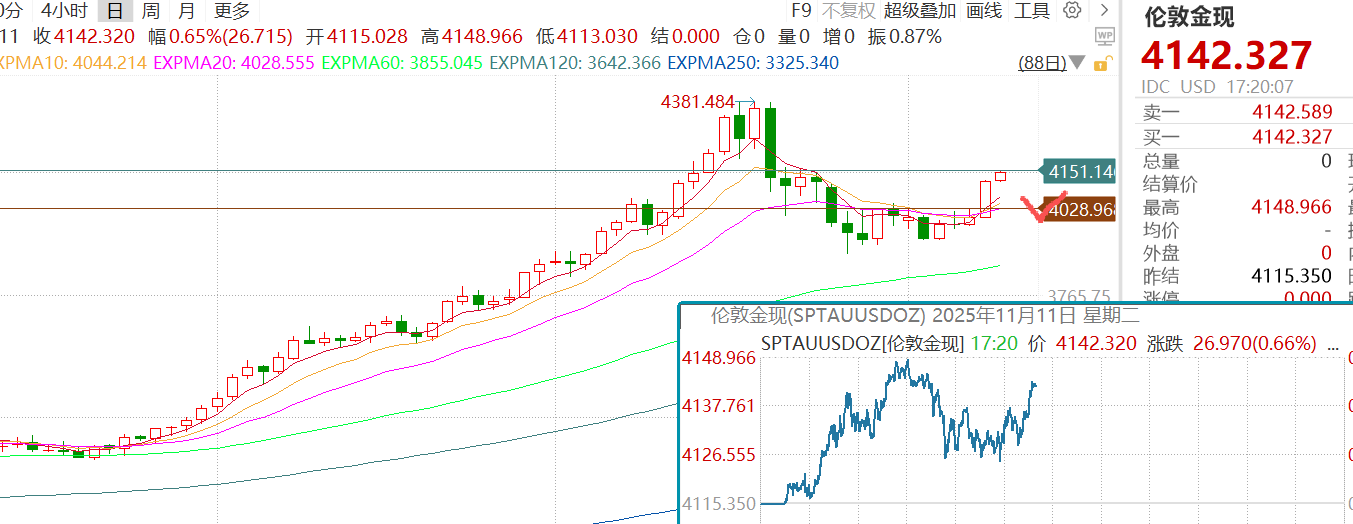
Task: Click the 4151.14 teal price marker
Action: coord(1078,172)
